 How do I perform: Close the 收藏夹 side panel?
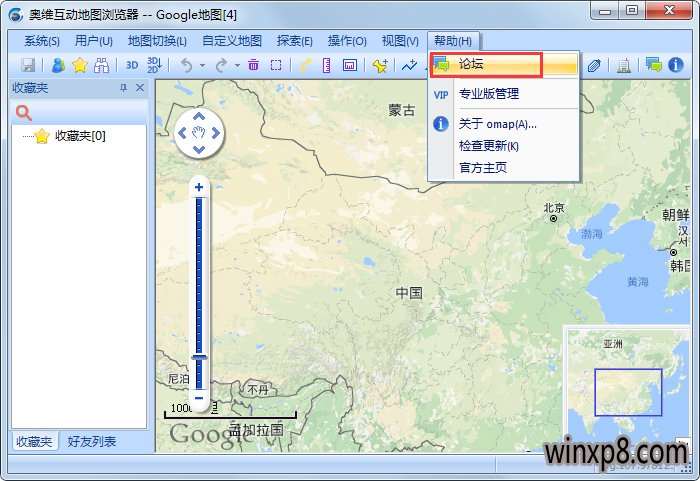(140, 88)
